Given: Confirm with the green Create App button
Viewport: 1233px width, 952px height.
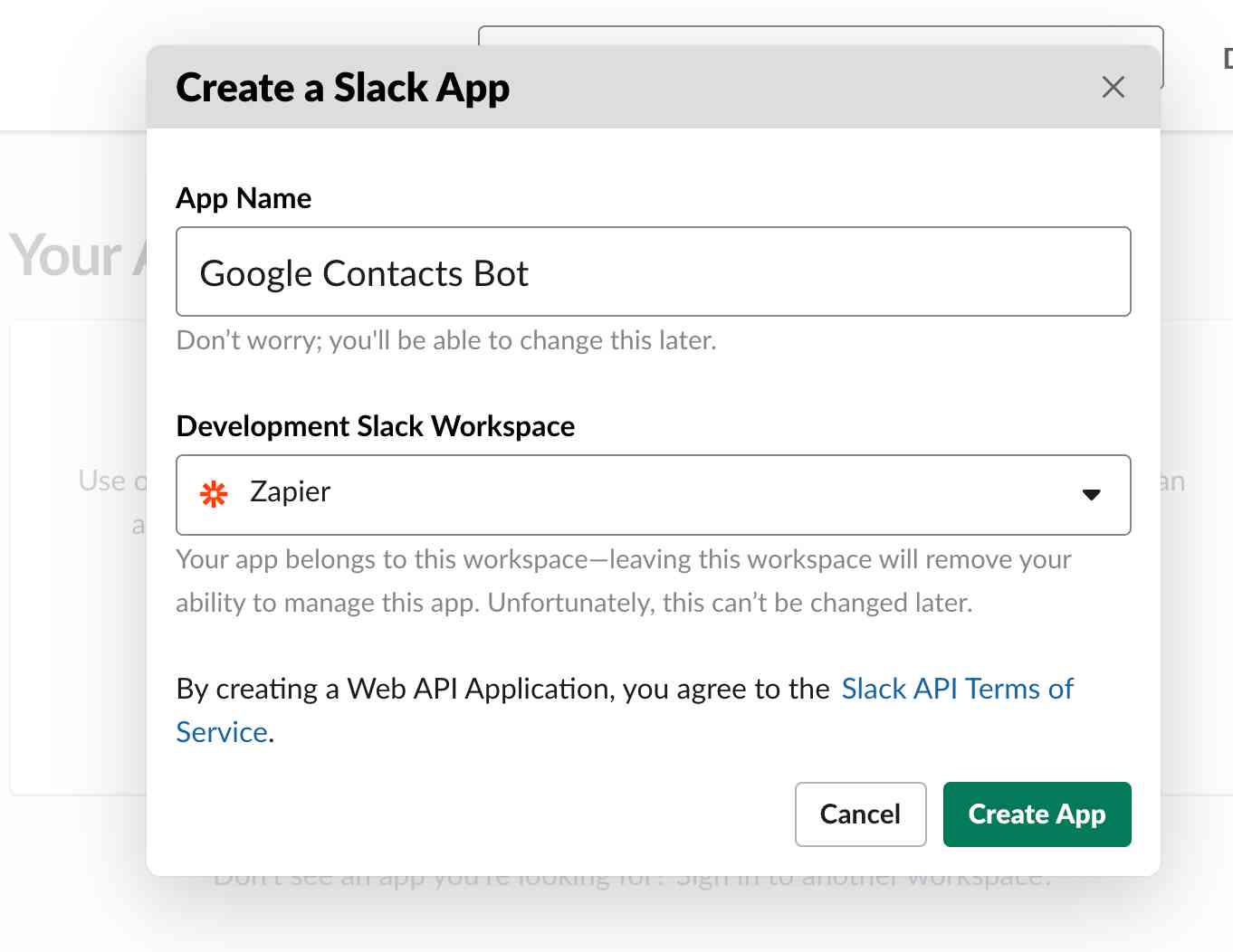Looking at the screenshot, I should click(1037, 814).
